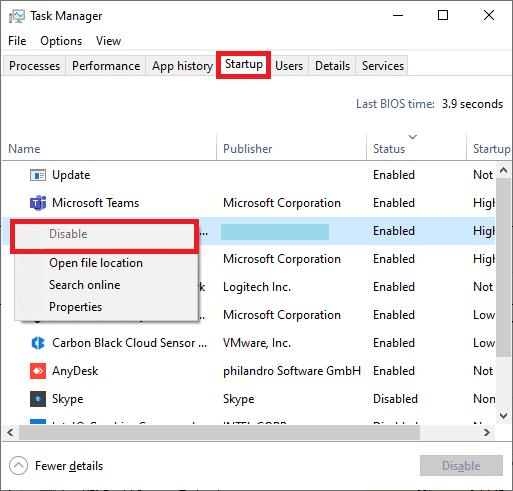The width and height of the screenshot is (513, 491).
Task: Click the Fewer details label
Action: pyautogui.click(x=69, y=466)
